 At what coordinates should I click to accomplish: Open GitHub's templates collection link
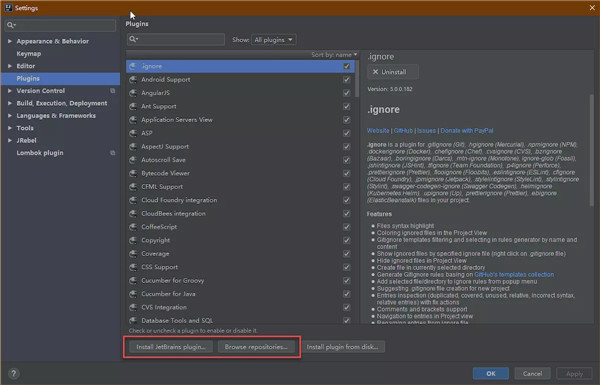tap(514, 274)
